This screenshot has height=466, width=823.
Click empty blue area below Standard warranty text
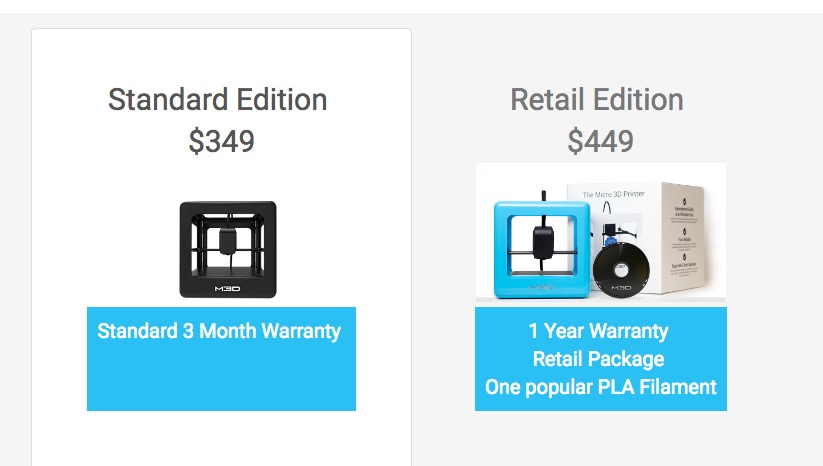click(221, 380)
